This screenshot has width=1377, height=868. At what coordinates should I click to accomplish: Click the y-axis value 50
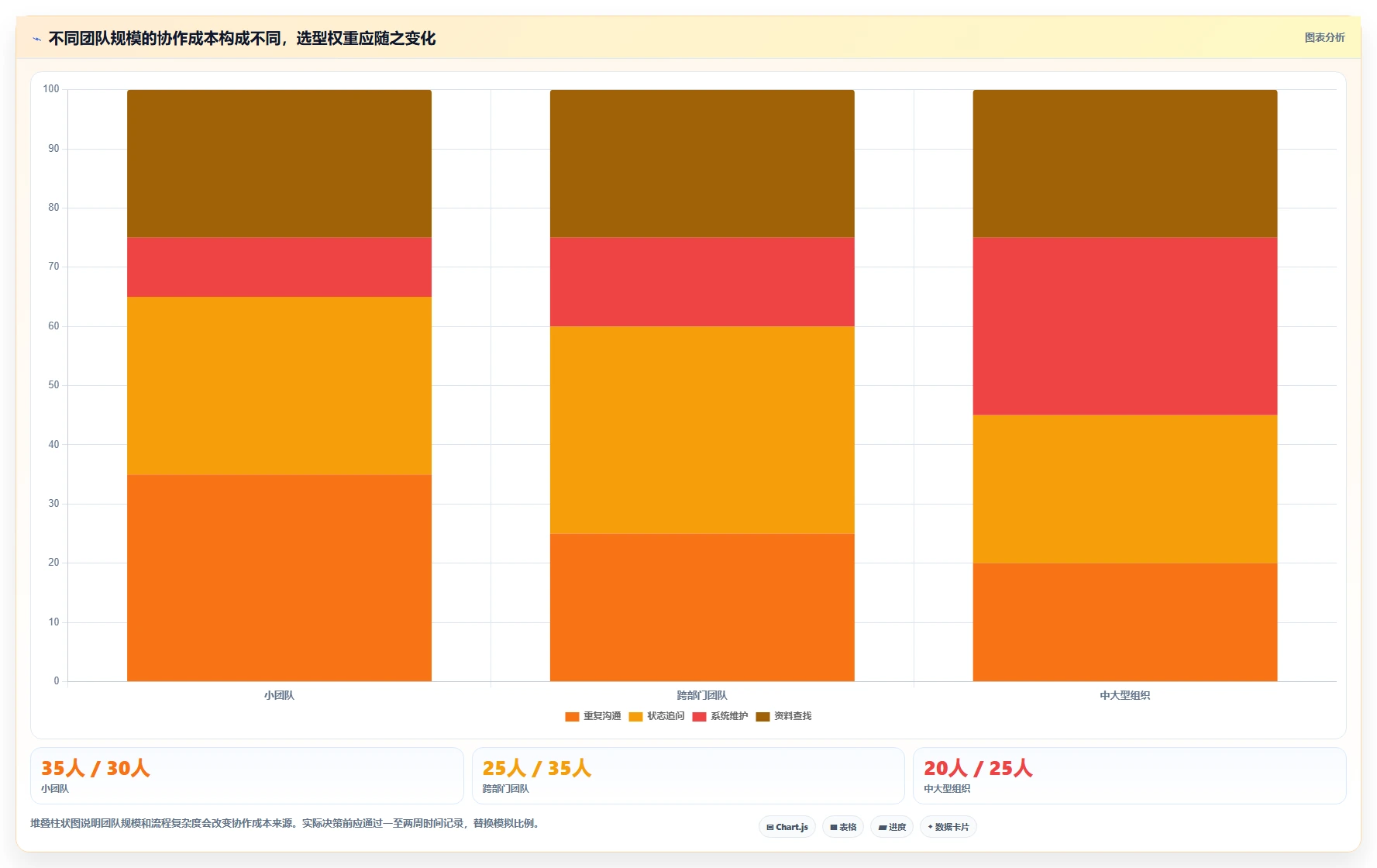tap(53, 385)
